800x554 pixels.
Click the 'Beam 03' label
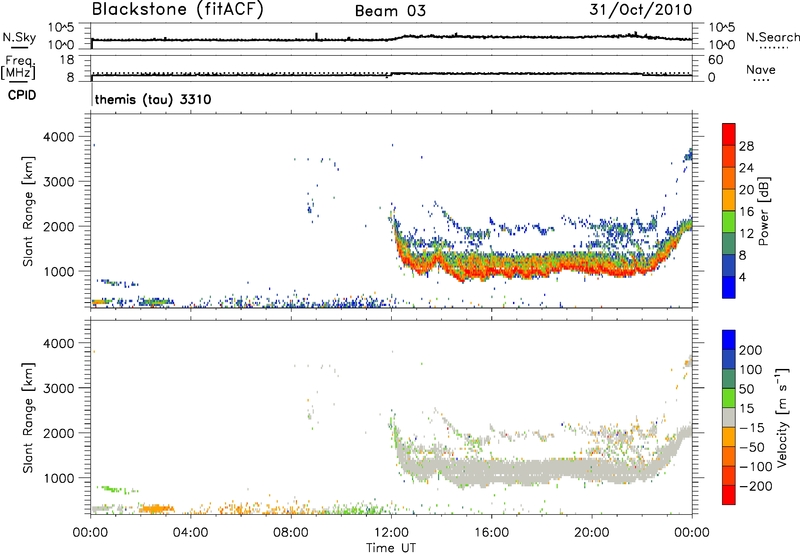pyautogui.click(x=390, y=11)
